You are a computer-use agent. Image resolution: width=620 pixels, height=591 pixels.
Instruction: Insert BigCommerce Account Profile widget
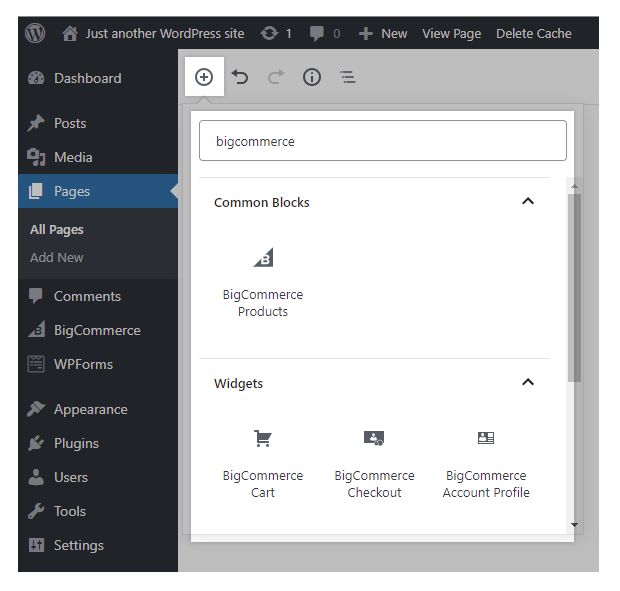tap(486, 464)
